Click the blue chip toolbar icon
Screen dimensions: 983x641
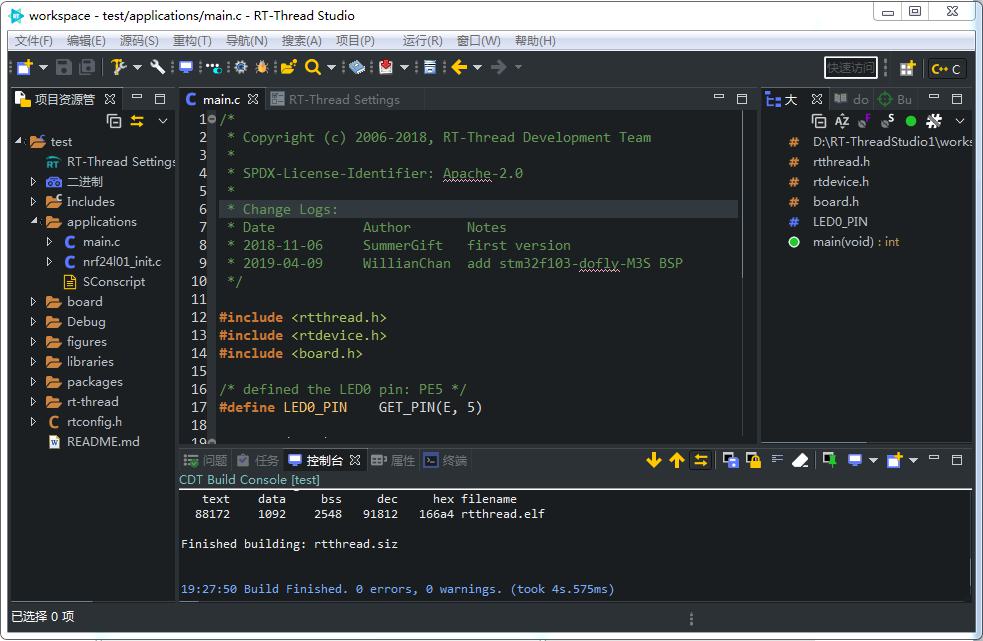357,67
